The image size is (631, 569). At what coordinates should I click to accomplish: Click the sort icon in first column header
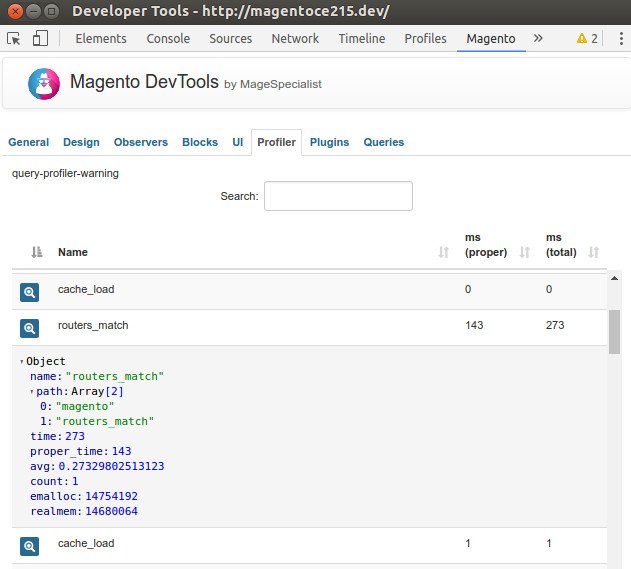click(x=37, y=253)
